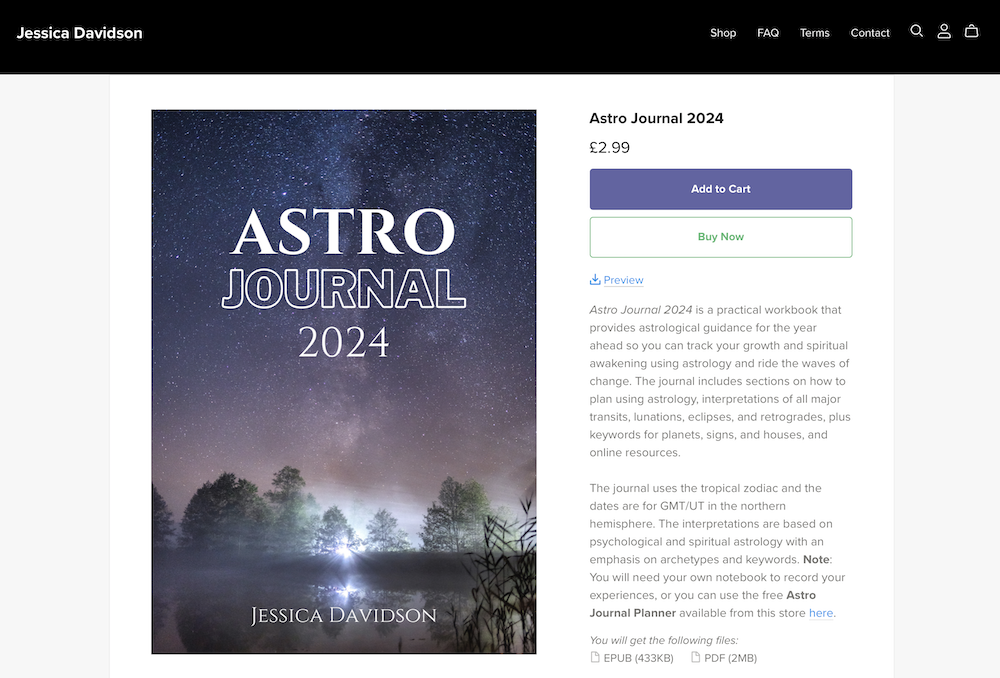Image resolution: width=1000 pixels, height=678 pixels.
Task: Click the Jessica Davidson logo
Action: click(x=79, y=32)
